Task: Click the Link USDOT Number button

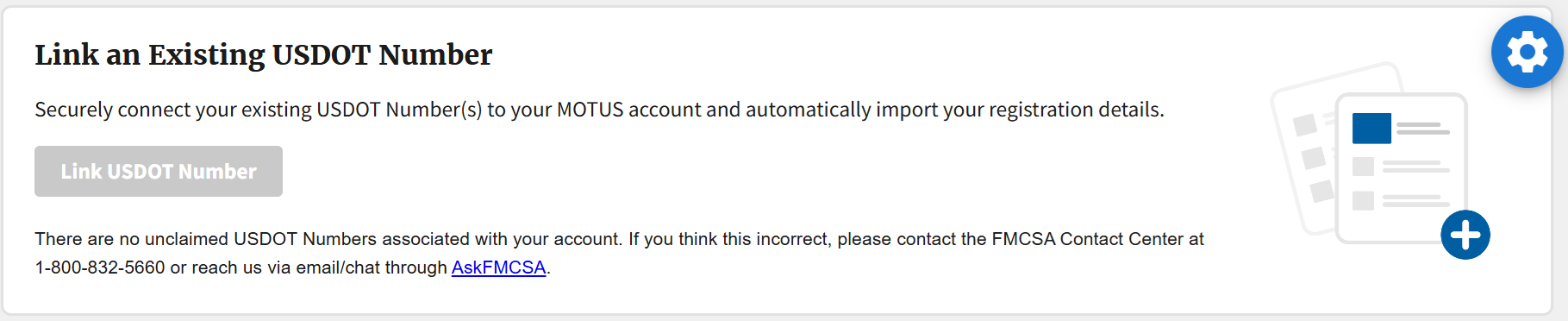Action: 159,171
